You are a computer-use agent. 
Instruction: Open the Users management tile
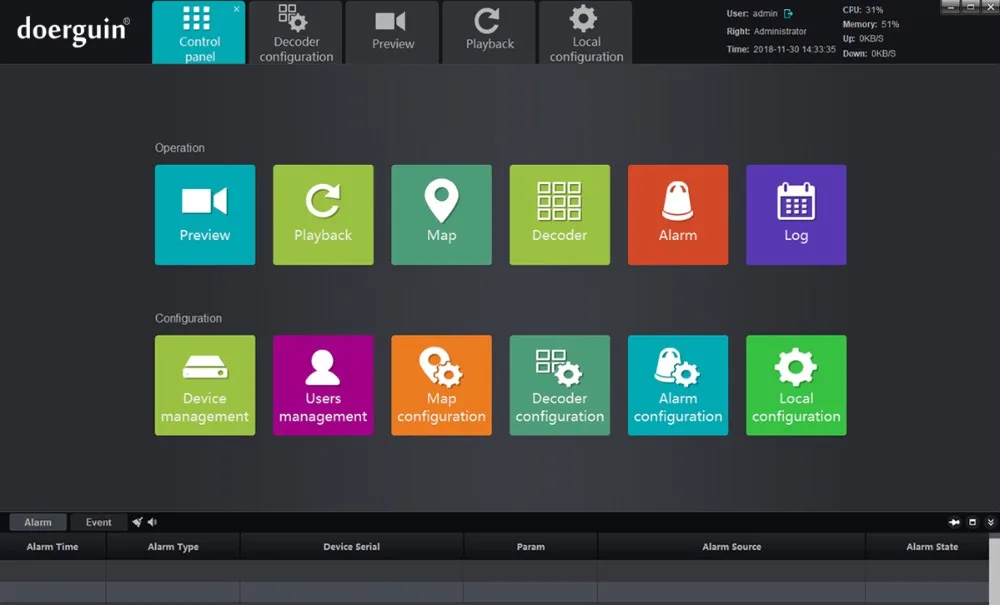point(323,385)
